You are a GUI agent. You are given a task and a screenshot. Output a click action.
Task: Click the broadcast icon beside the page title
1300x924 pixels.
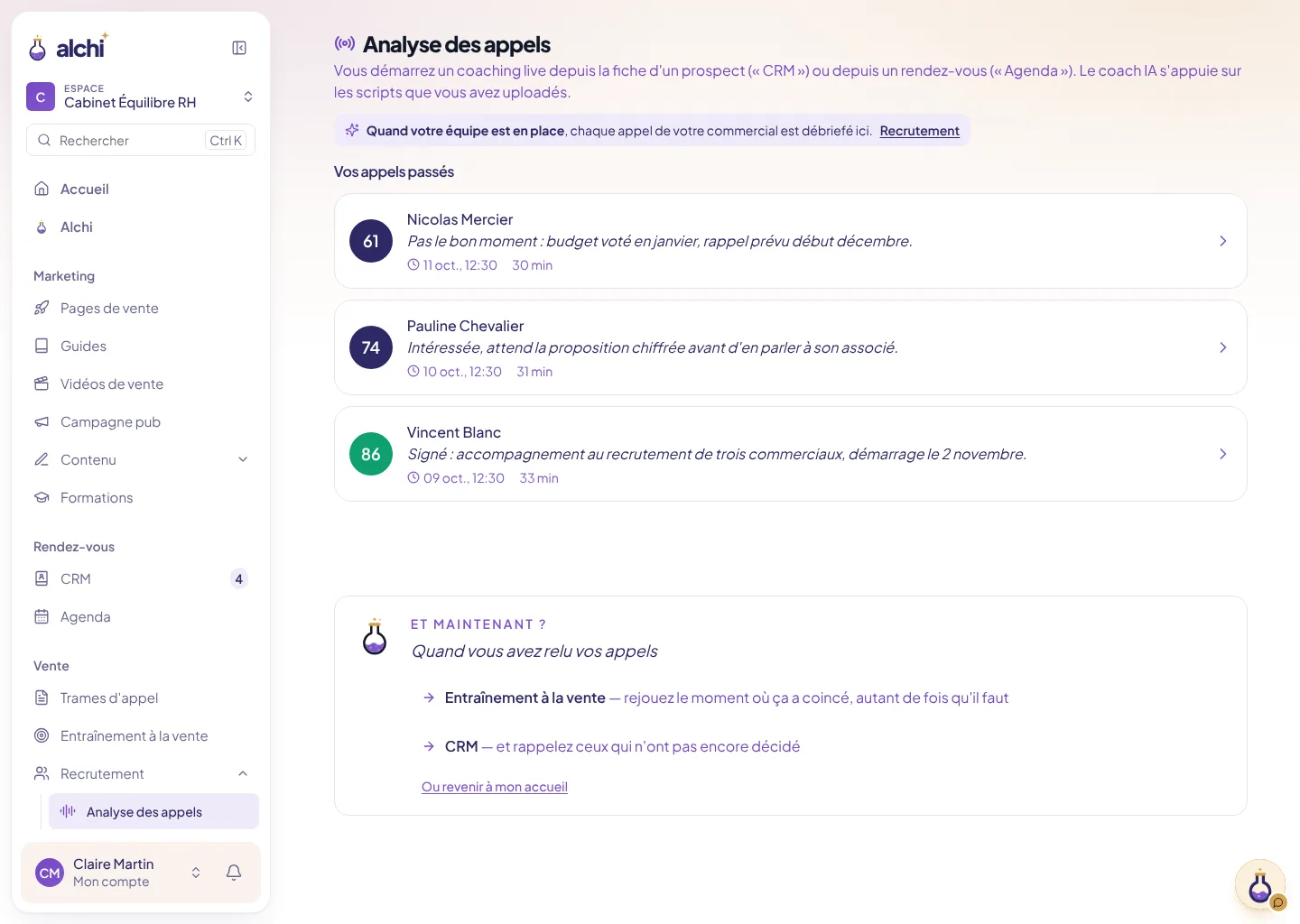[x=344, y=43]
